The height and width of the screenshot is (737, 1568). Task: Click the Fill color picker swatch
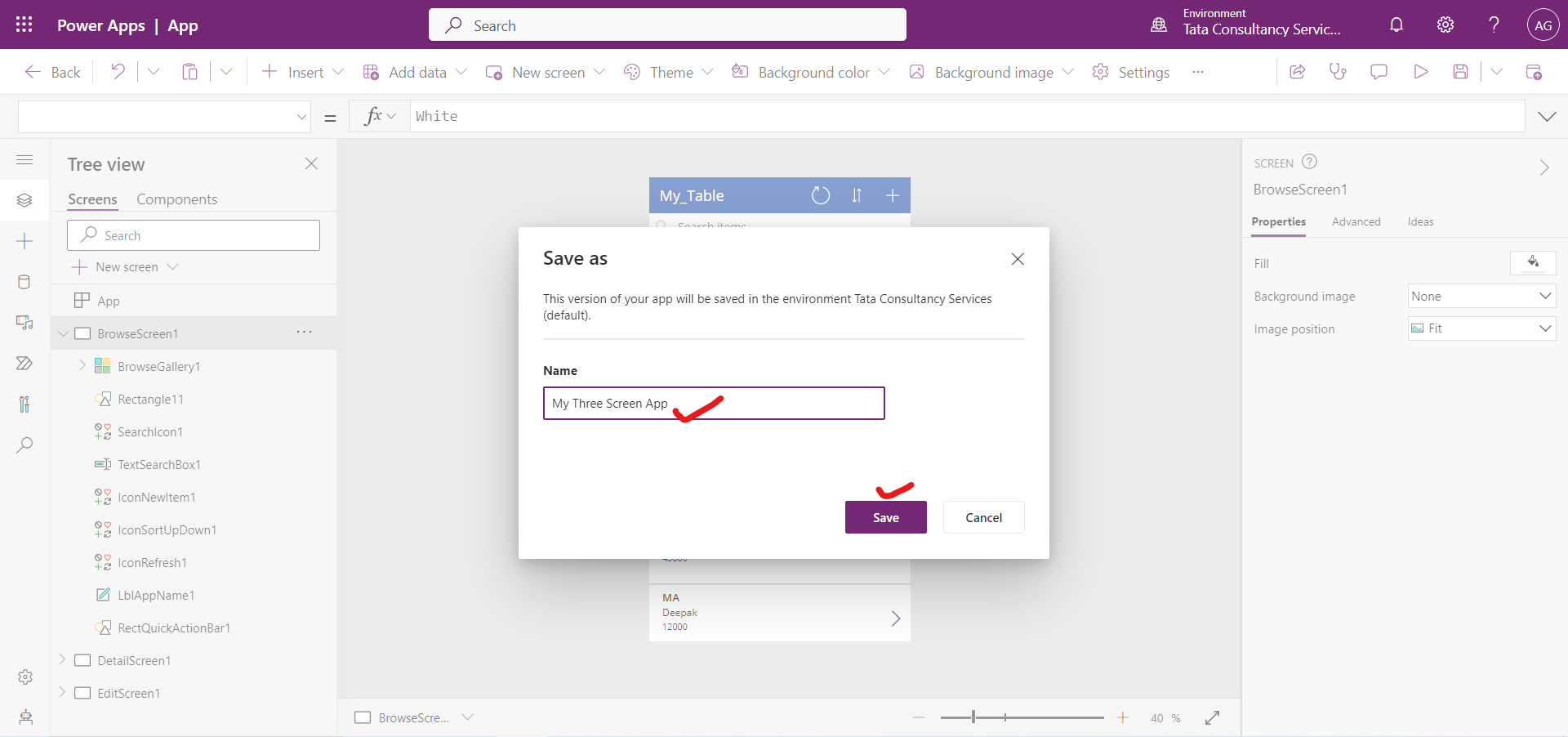(1533, 263)
